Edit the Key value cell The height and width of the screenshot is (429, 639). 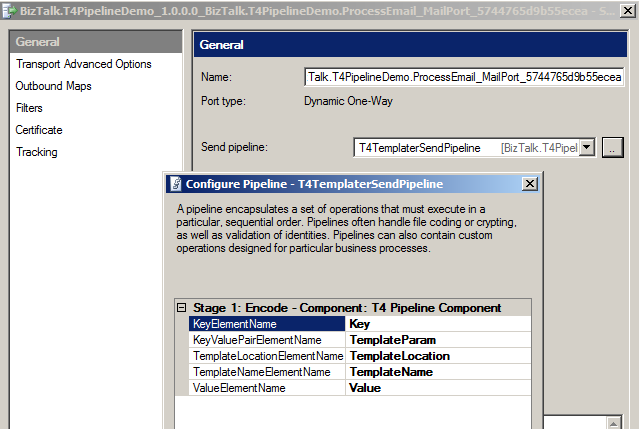pyautogui.click(x=438, y=324)
